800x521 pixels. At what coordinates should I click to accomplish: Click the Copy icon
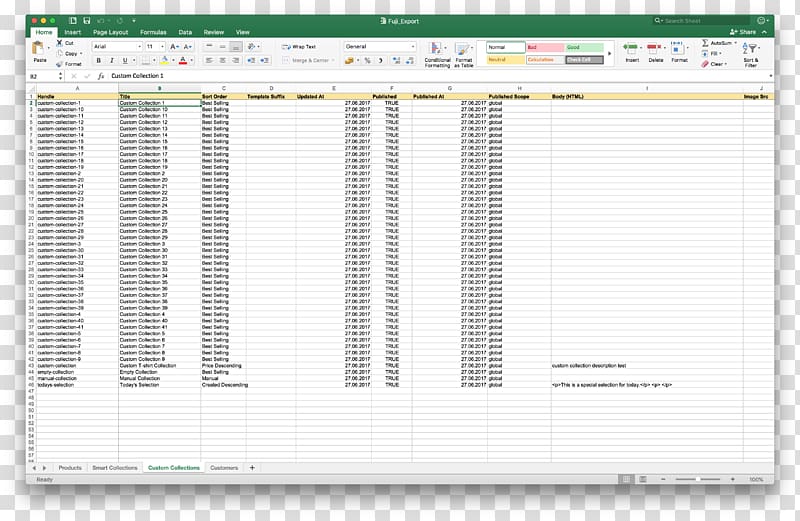[60, 53]
